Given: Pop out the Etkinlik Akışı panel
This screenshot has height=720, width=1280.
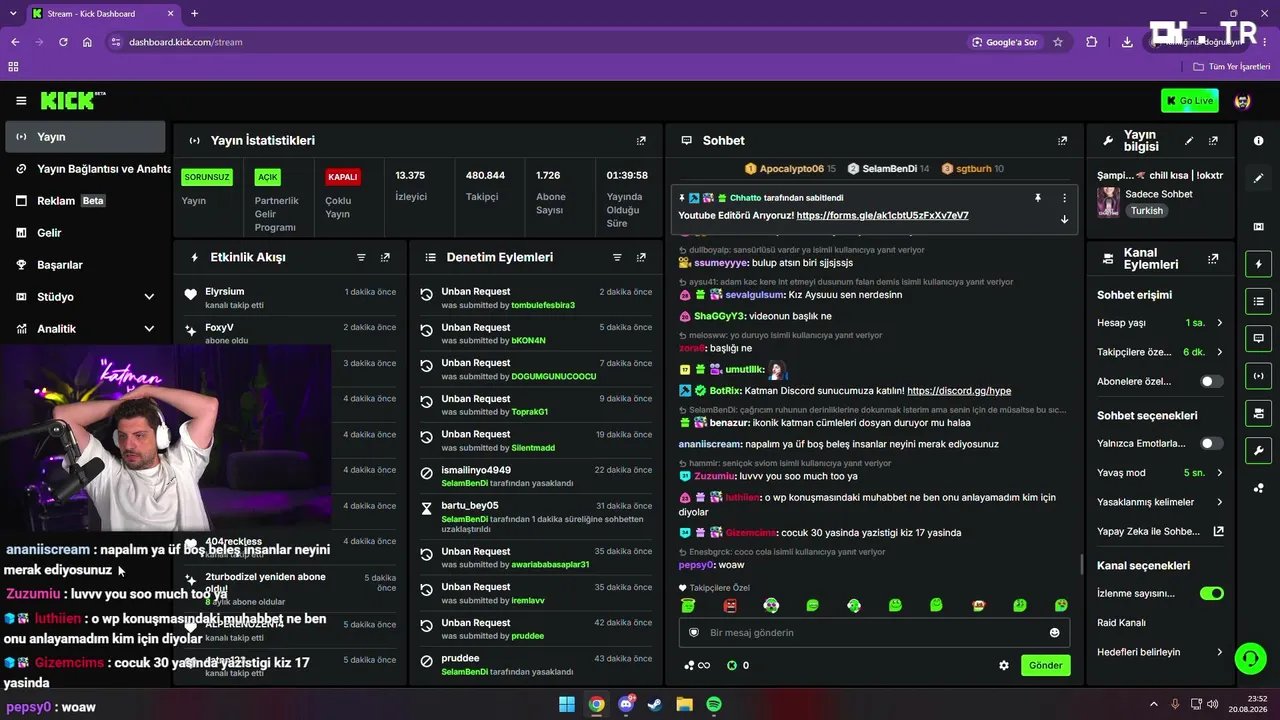Looking at the screenshot, I should click(385, 257).
